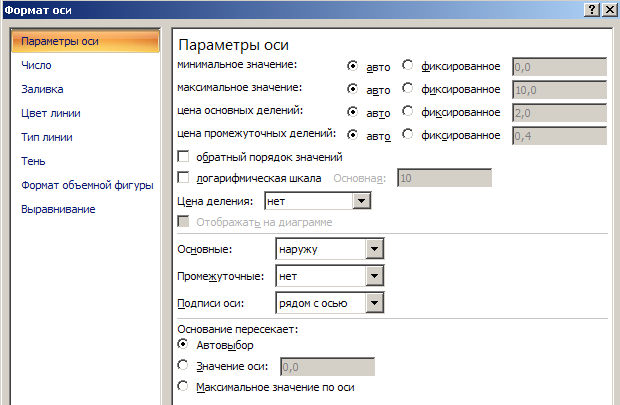Go to the Тип линии section
The width and height of the screenshot is (620, 405).
pos(47,137)
